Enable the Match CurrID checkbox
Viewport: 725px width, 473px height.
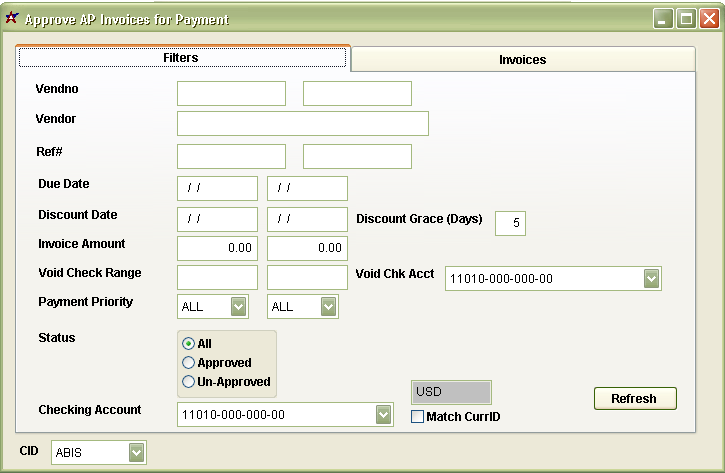(x=418, y=417)
